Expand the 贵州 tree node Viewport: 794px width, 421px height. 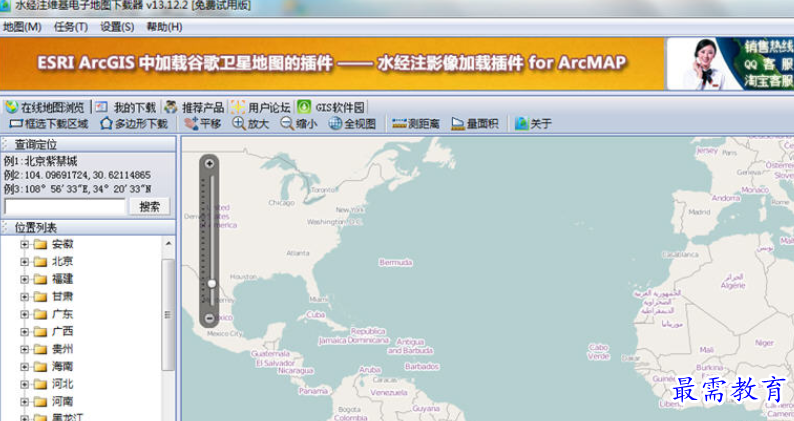coord(24,349)
